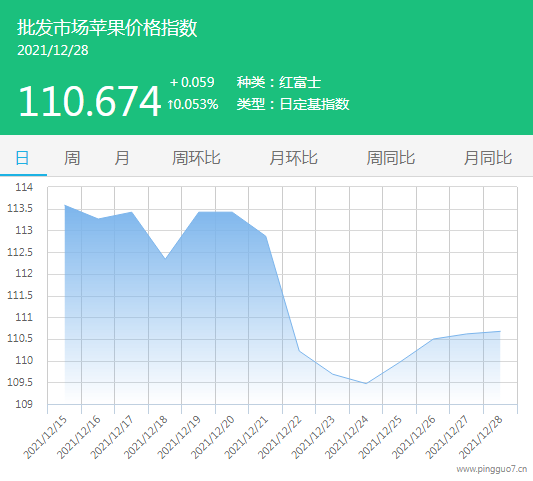Click the 2021/12/21 x-axis date label
533x481 pixels.
click(x=246, y=437)
